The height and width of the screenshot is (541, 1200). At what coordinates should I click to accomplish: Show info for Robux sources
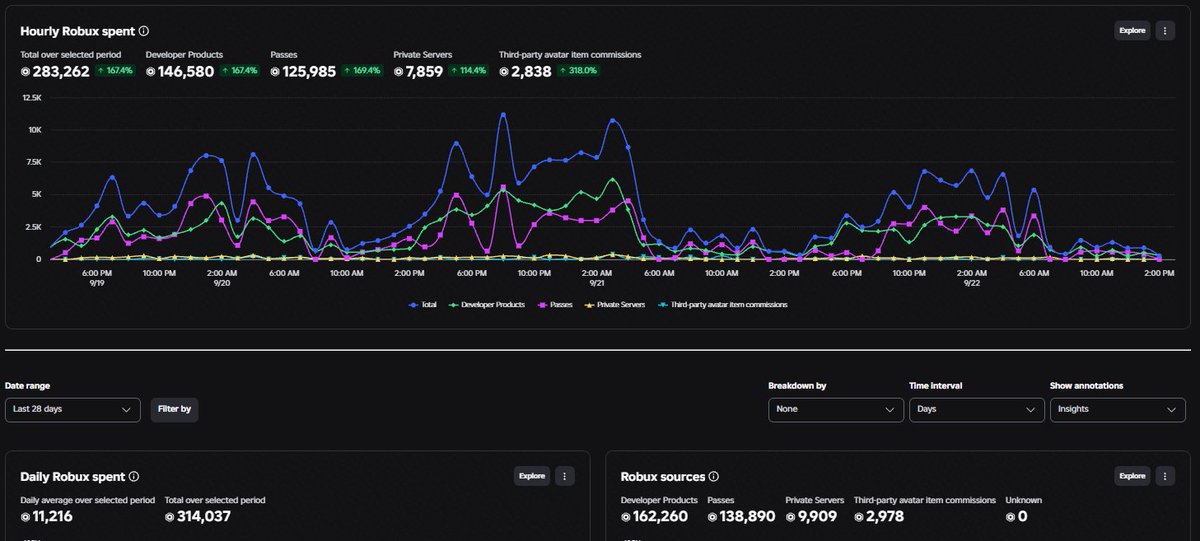tap(714, 478)
